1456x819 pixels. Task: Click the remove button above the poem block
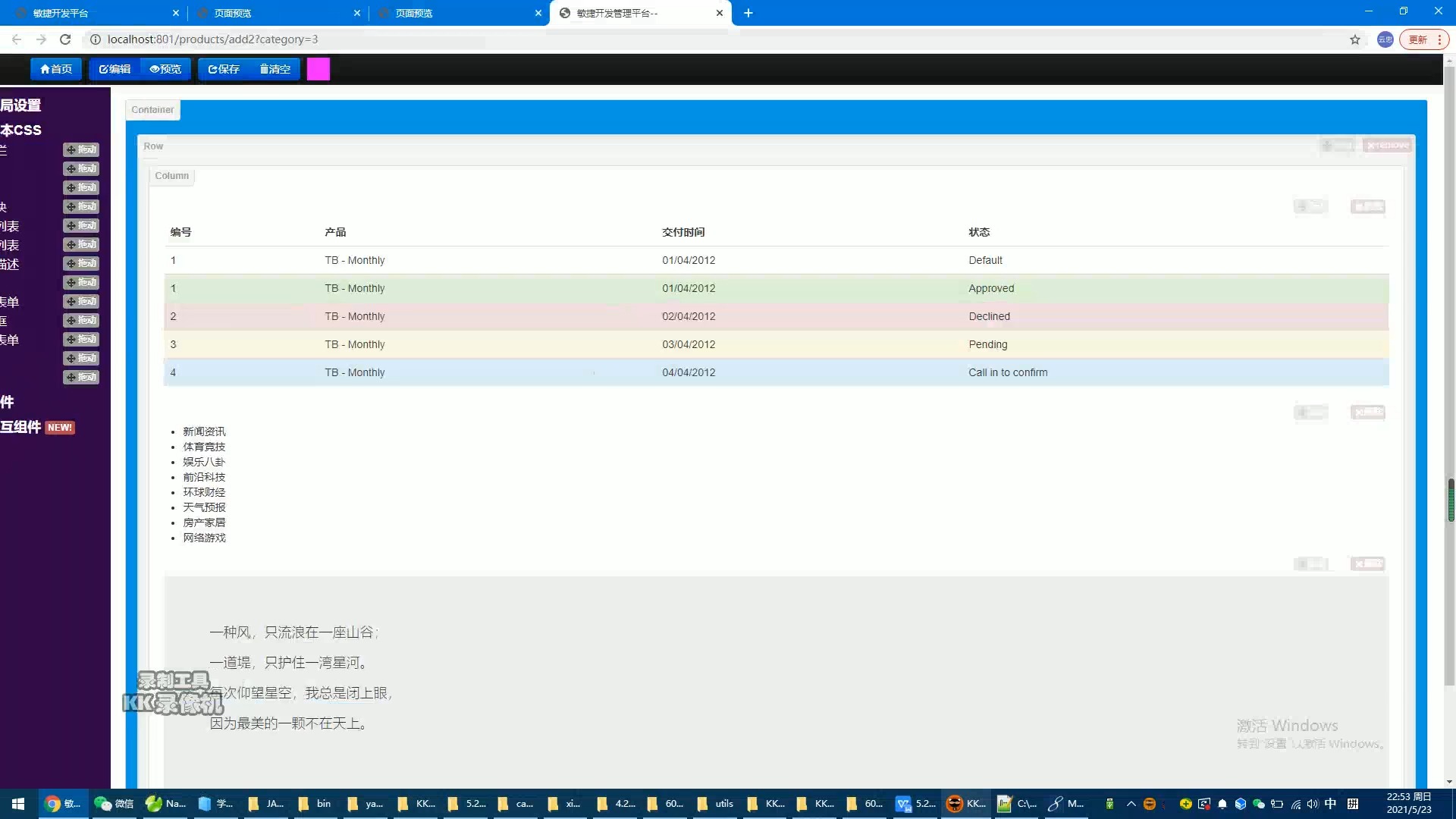click(1368, 563)
